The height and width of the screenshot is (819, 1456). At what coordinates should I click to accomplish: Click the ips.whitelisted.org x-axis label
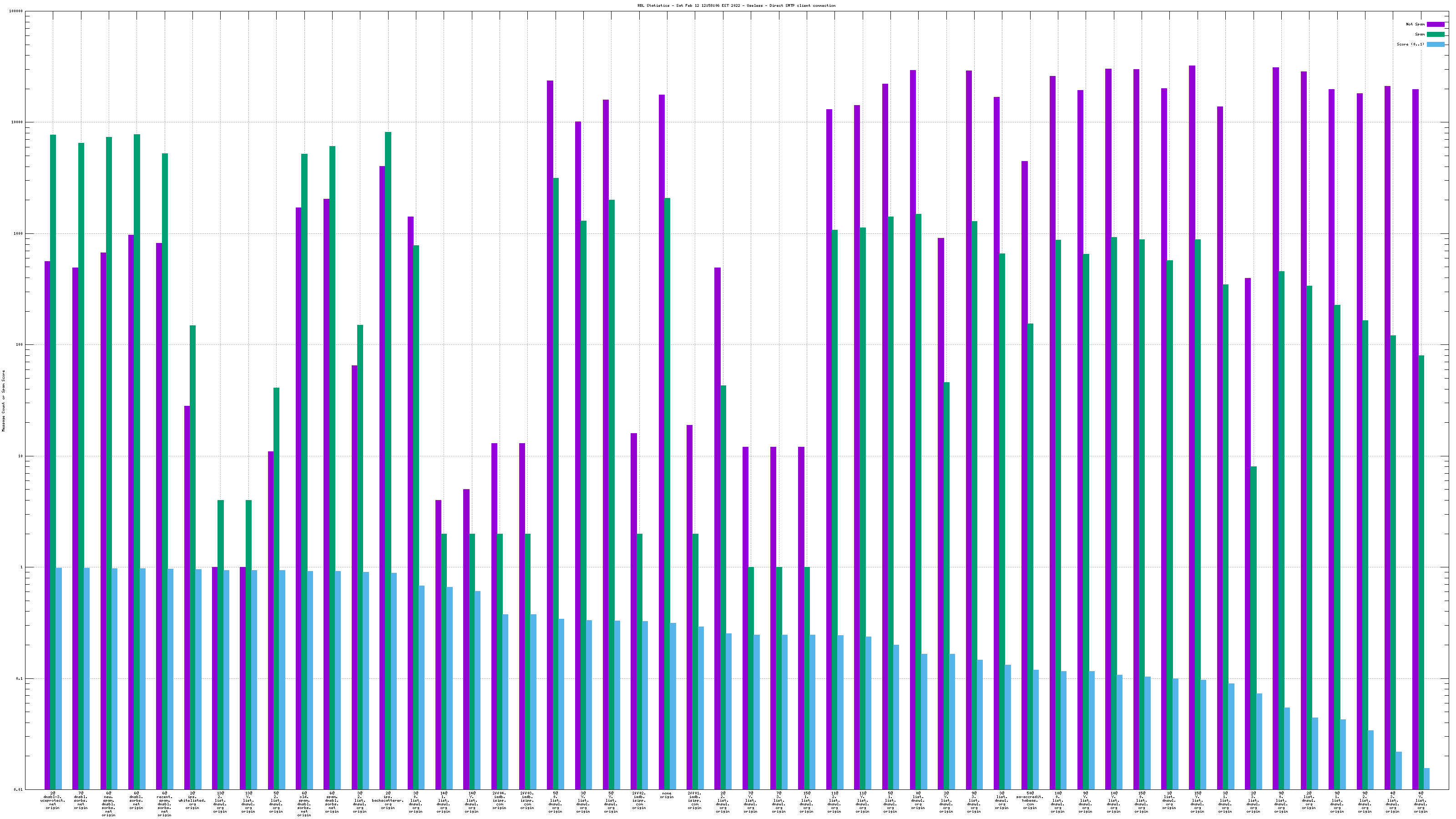192,800
